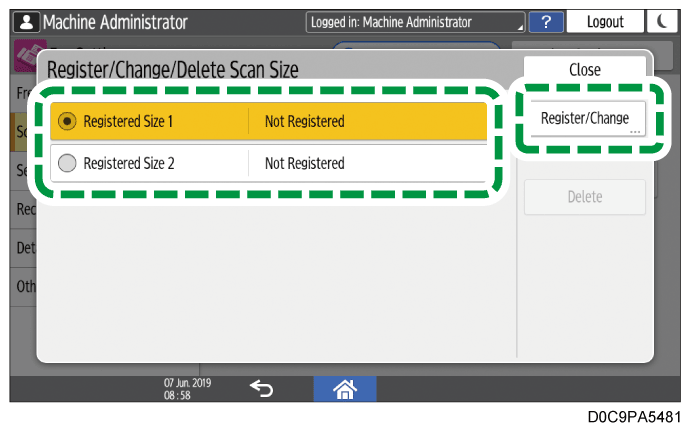This screenshot has height=427, width=691.
Task: Close the Scan Size dialog
Action: [585, 70]
